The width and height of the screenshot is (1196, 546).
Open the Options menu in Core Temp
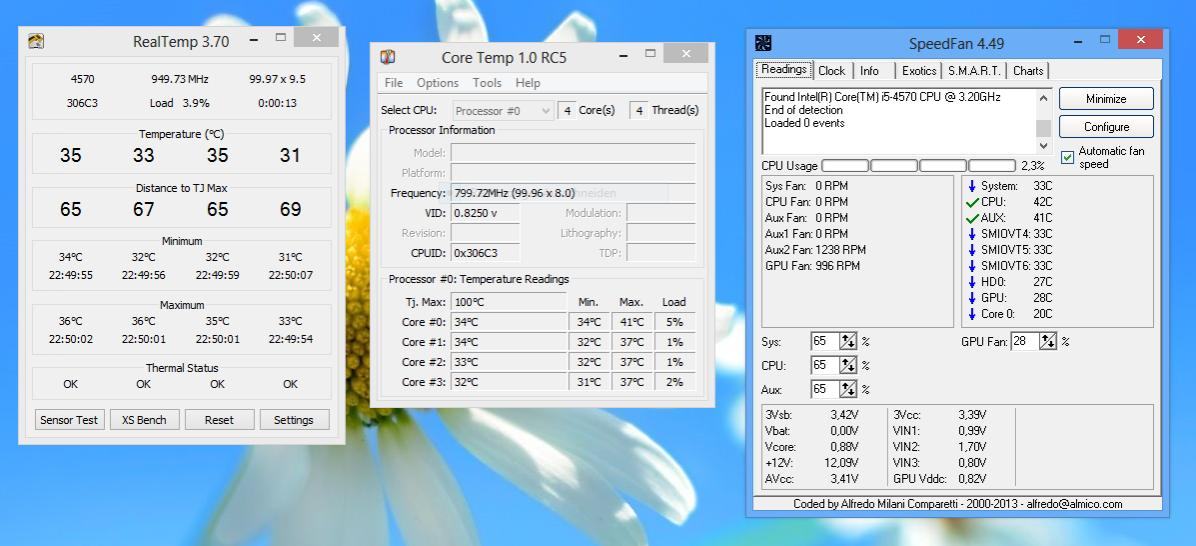(x=438, y=83)
